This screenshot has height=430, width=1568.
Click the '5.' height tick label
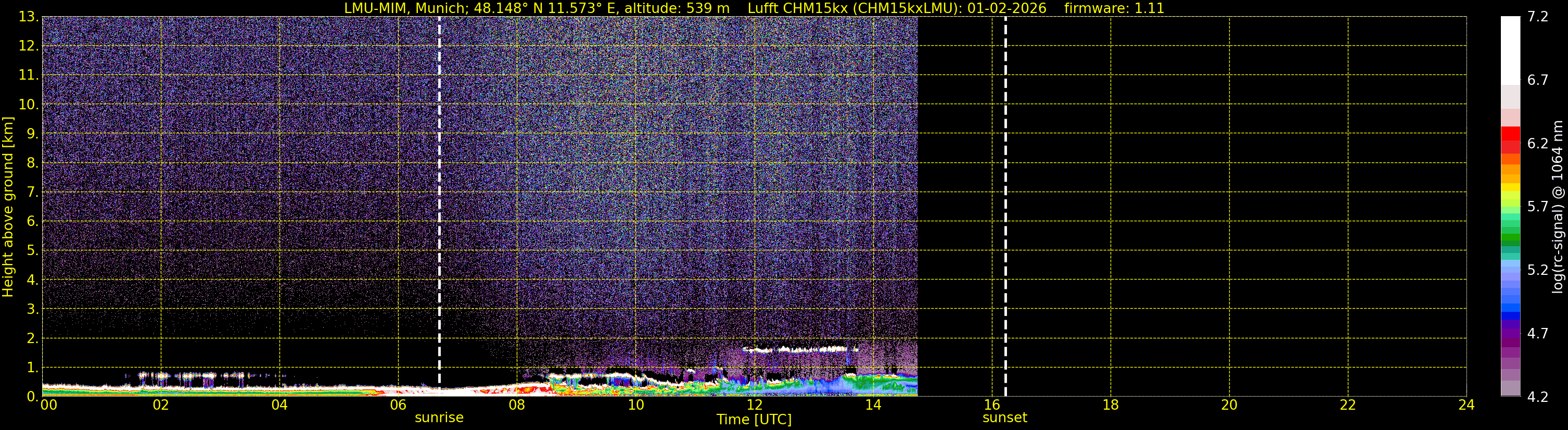32,251
